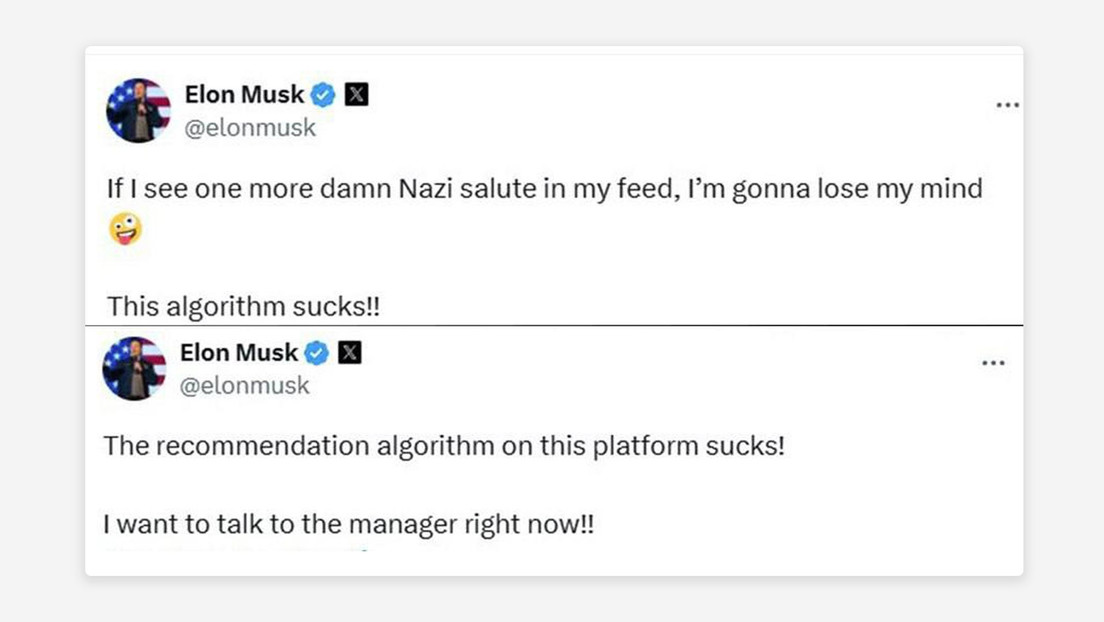The image size is (1104, 622).
Task: Click the zany face emoji in the first tweet
Action: tap(126, 230)
